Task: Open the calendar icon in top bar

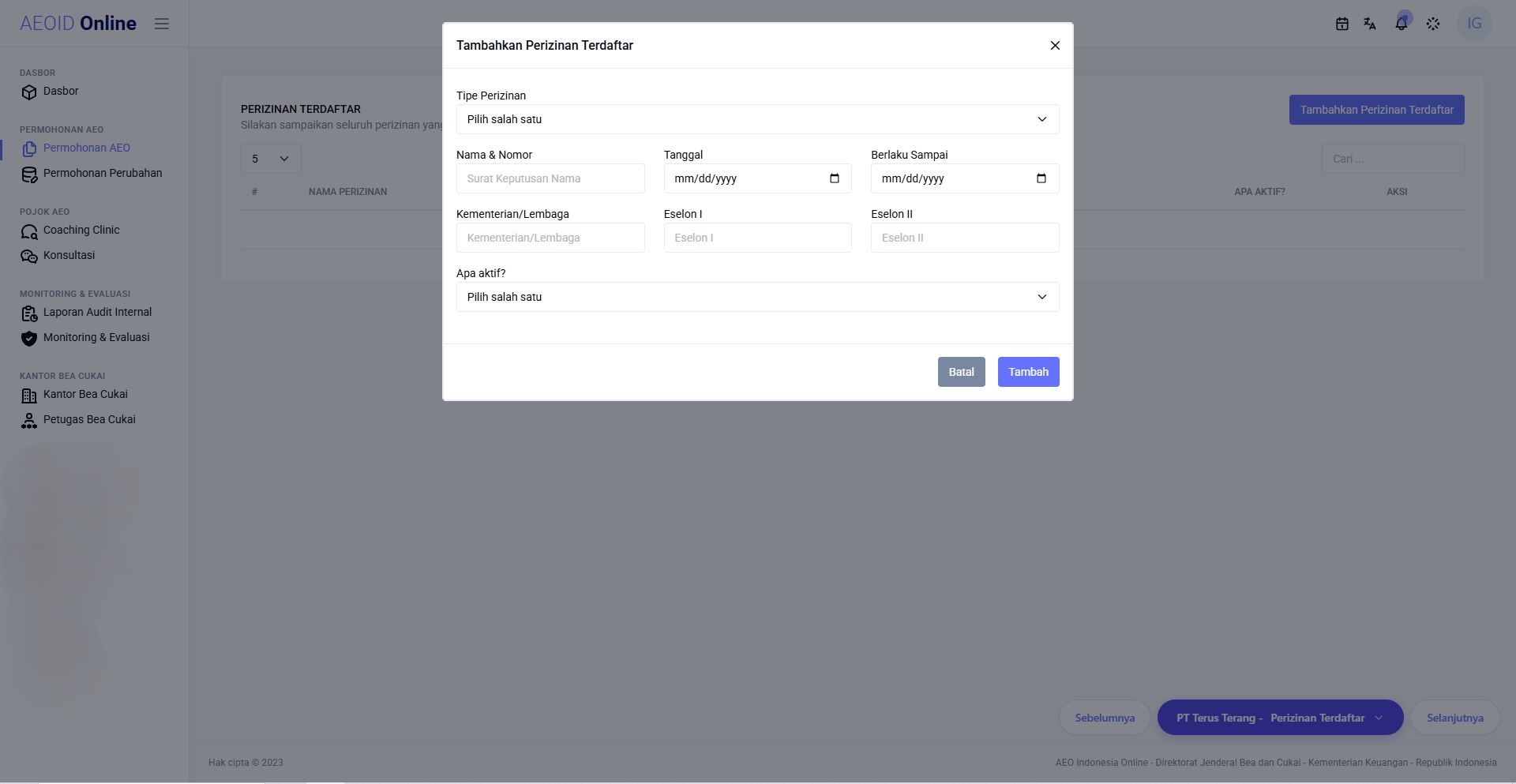Action: coord(1342,24)
